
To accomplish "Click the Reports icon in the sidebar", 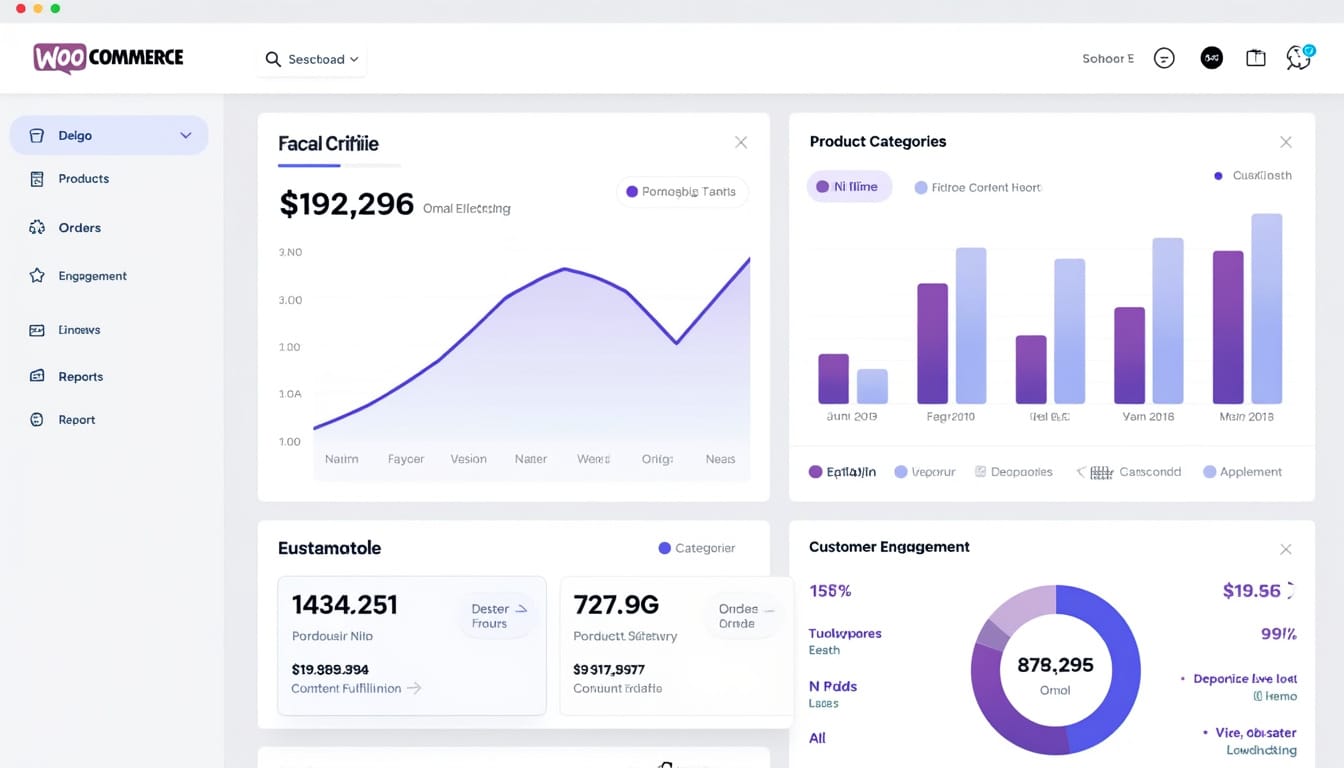I will [x=35, y=376].
